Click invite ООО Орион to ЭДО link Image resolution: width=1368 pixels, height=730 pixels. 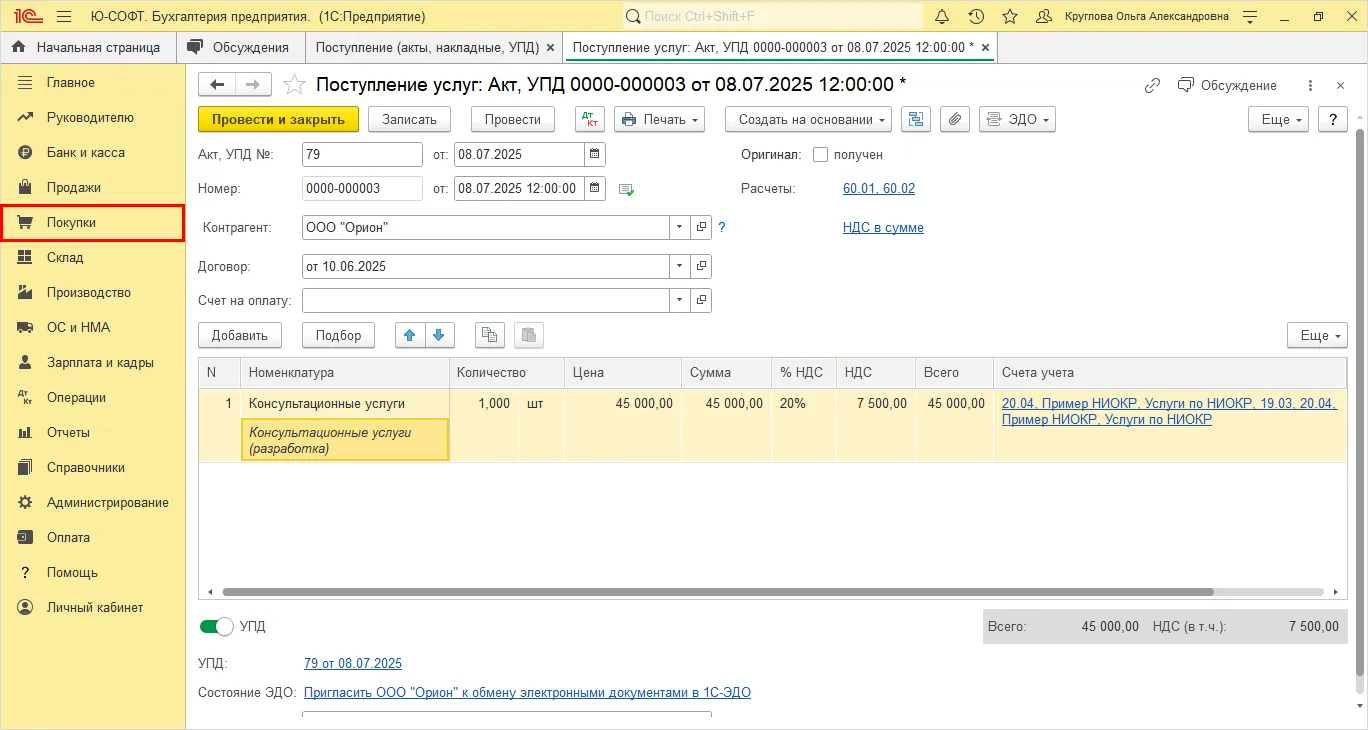(x=527, y=692)
